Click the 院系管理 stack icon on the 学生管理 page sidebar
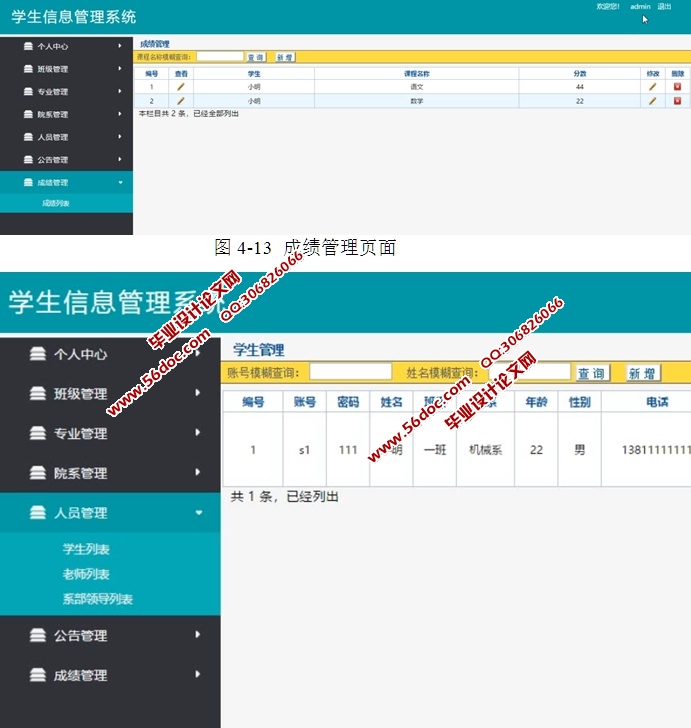This screenshot has width=691, height=728. 38,473
